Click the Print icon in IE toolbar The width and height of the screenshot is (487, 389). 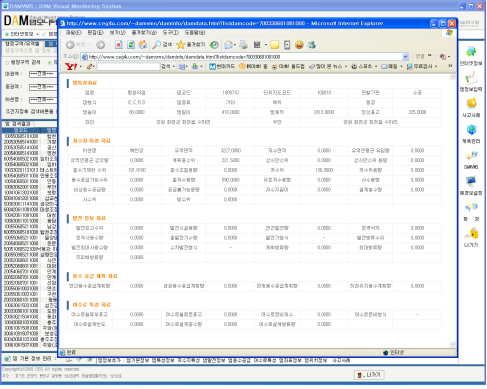click(243, 45)
